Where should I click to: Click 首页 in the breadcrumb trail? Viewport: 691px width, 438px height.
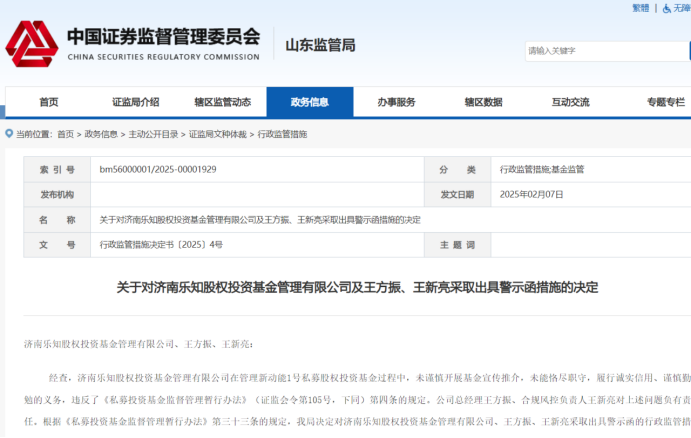65,134
